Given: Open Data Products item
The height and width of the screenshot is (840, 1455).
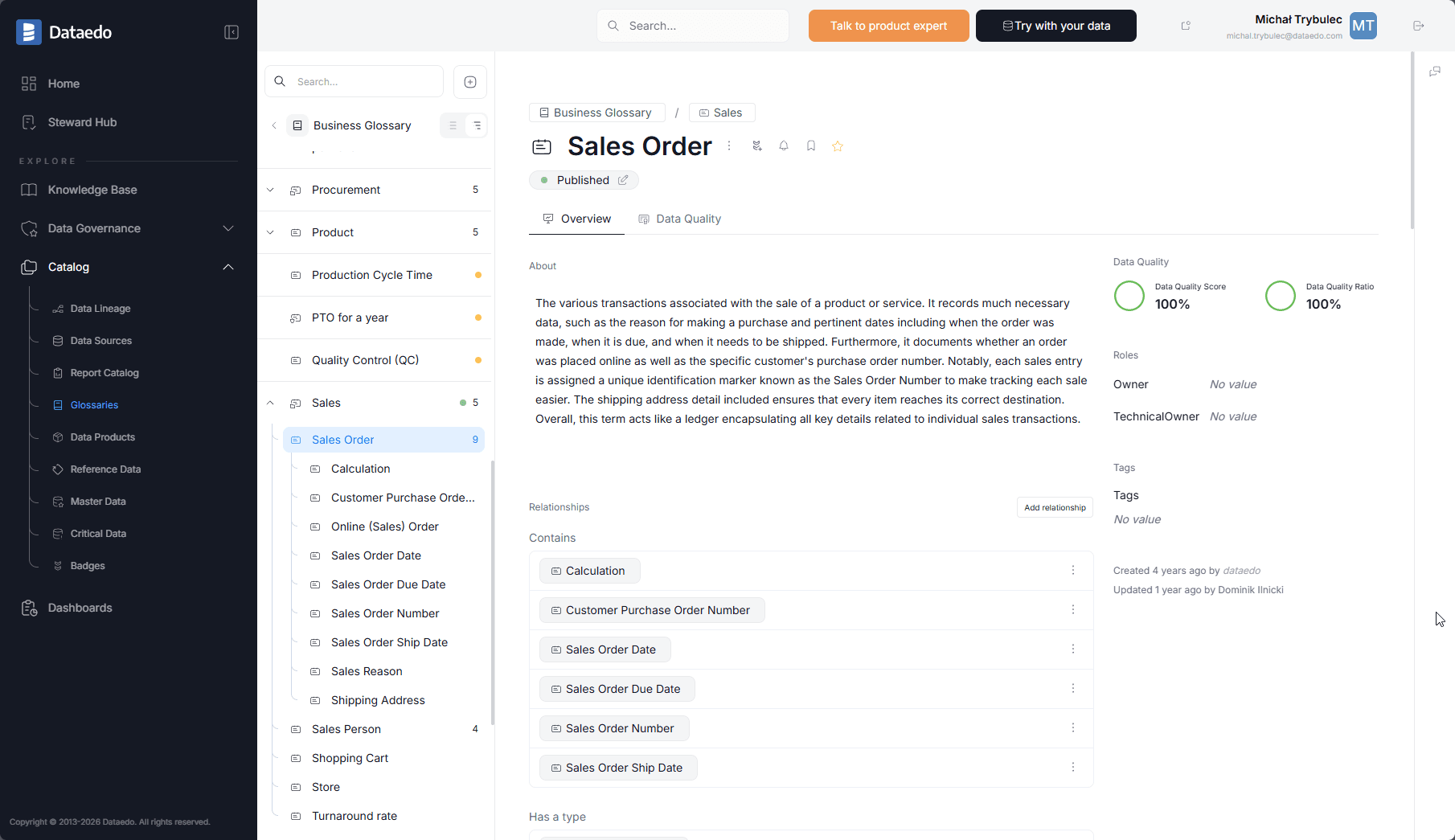Looking at the screenshot, I should coord(103,437).
